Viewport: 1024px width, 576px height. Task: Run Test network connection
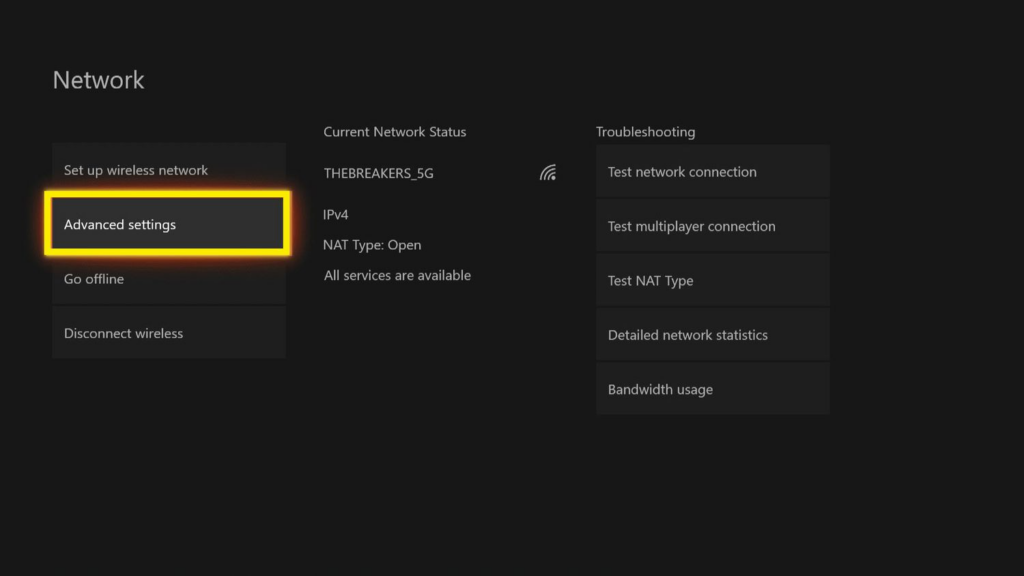coord(712,172)
